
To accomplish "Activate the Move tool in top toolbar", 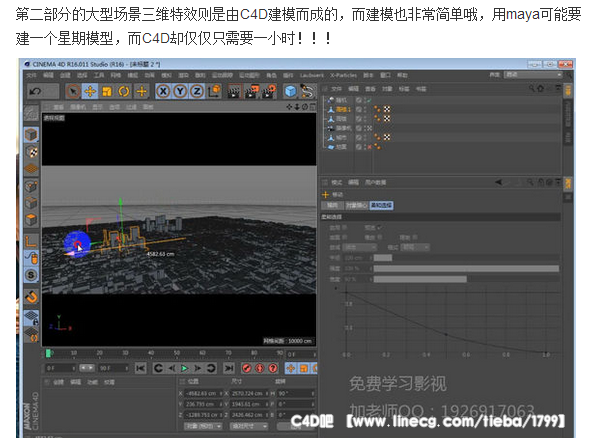I will 90,91.
